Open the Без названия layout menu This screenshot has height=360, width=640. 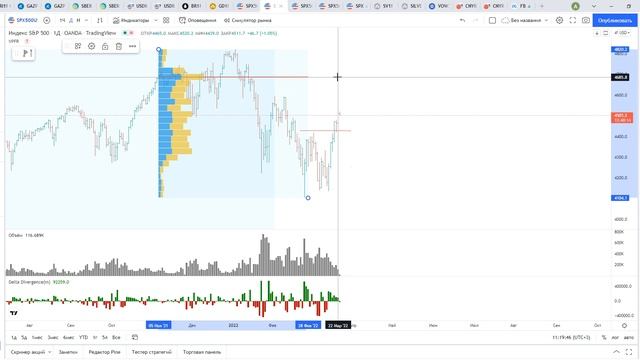point(524,20)
